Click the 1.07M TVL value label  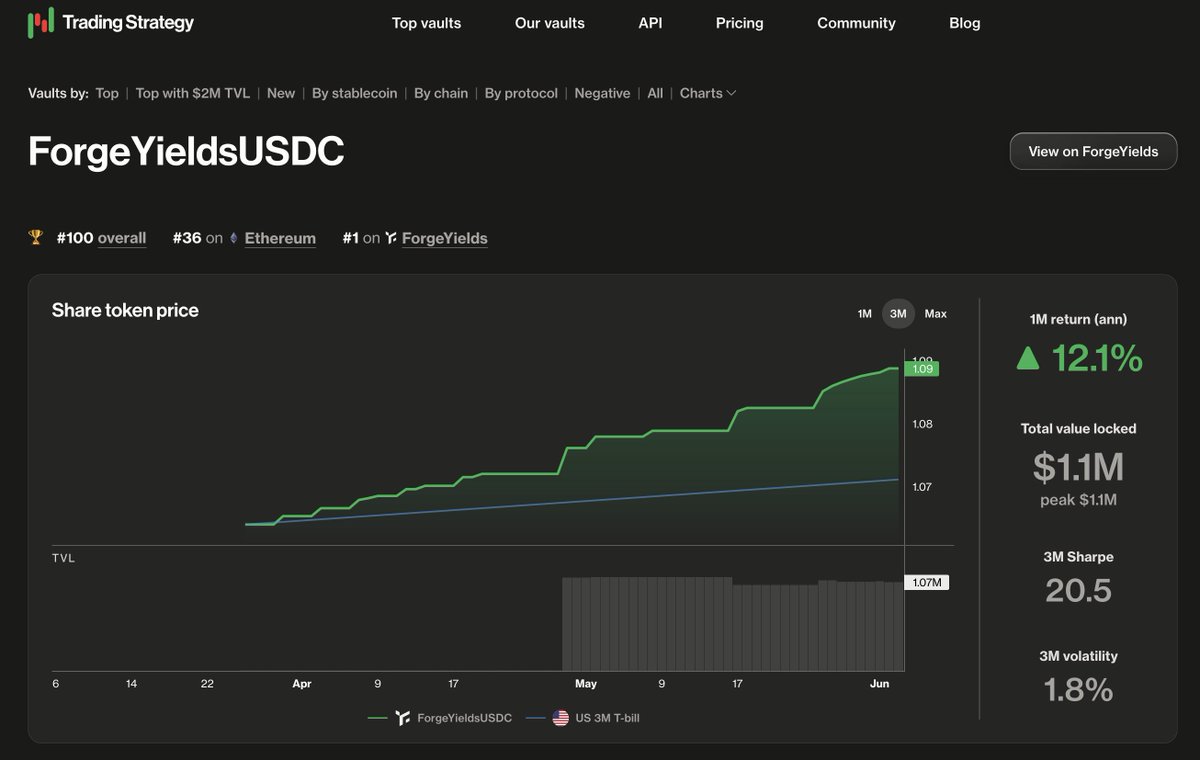tap(926, 582)
